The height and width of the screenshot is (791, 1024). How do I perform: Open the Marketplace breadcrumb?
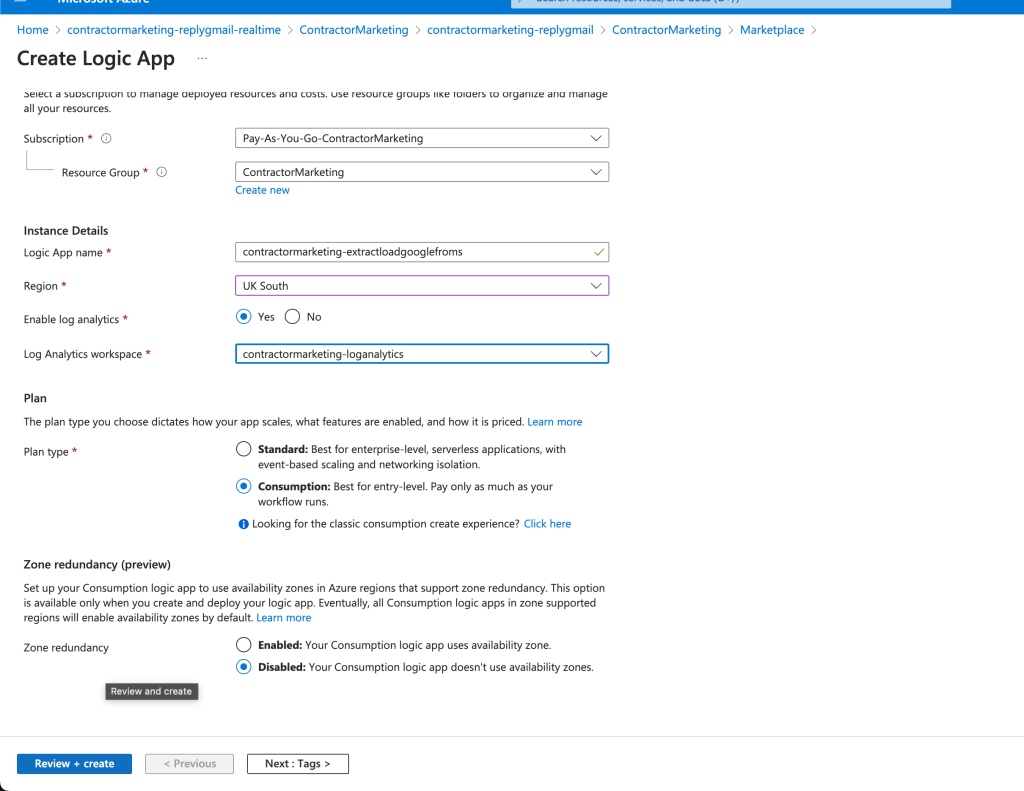(772, 30)
